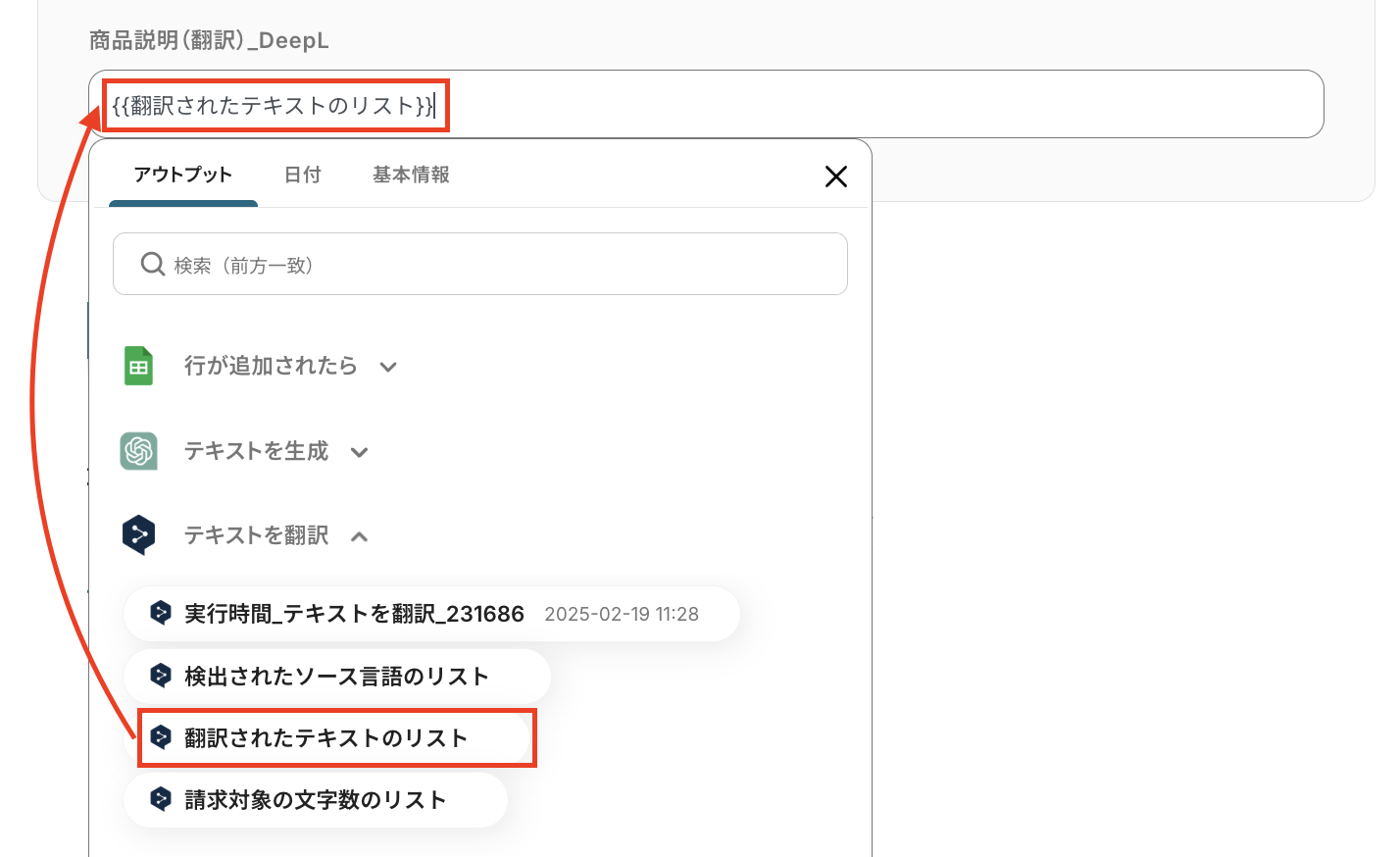Select 検出されたソース言語のリスト output
The image size is (1400, 857).
pos(336,676)
